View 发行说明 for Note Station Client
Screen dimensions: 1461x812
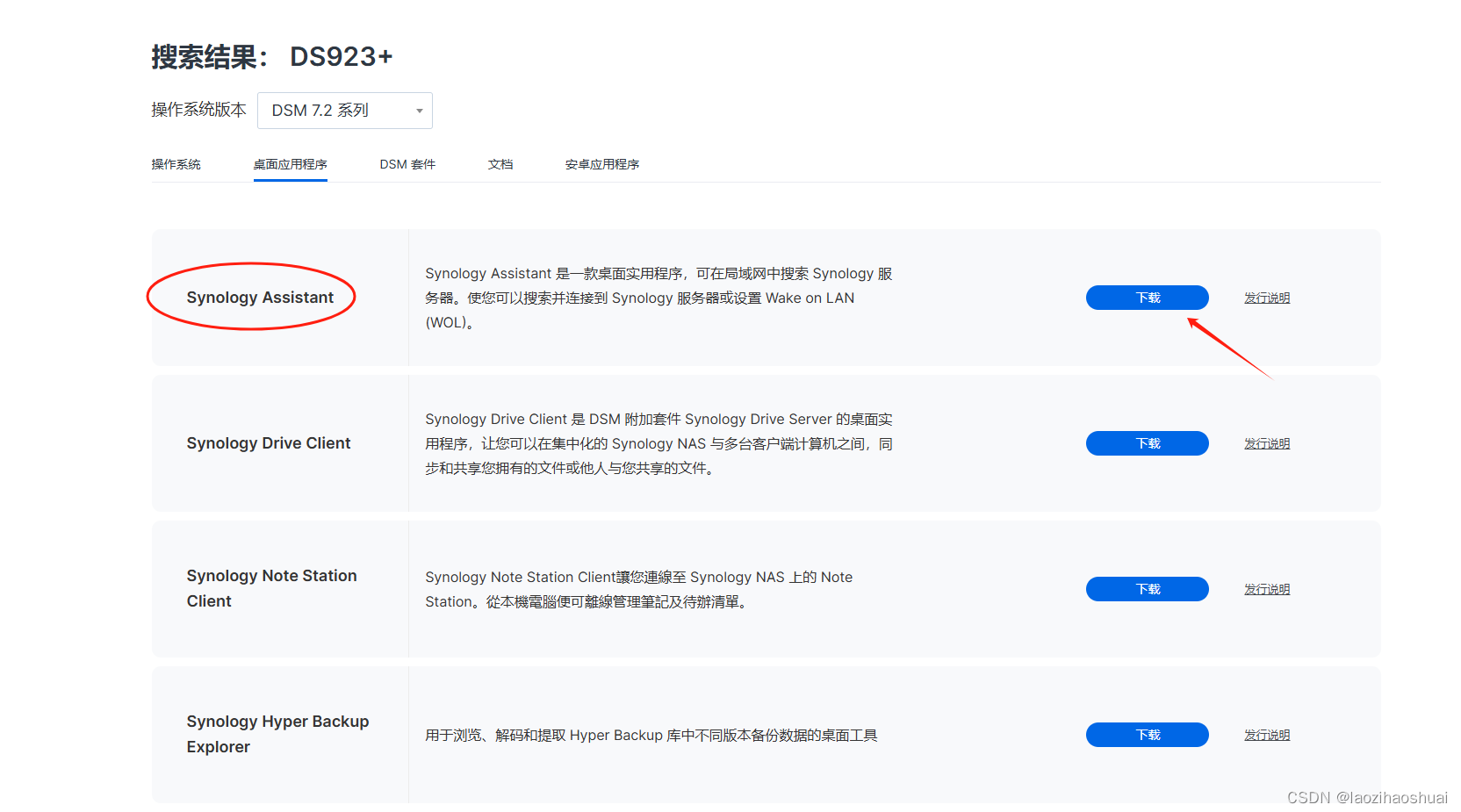(1267, 589)
